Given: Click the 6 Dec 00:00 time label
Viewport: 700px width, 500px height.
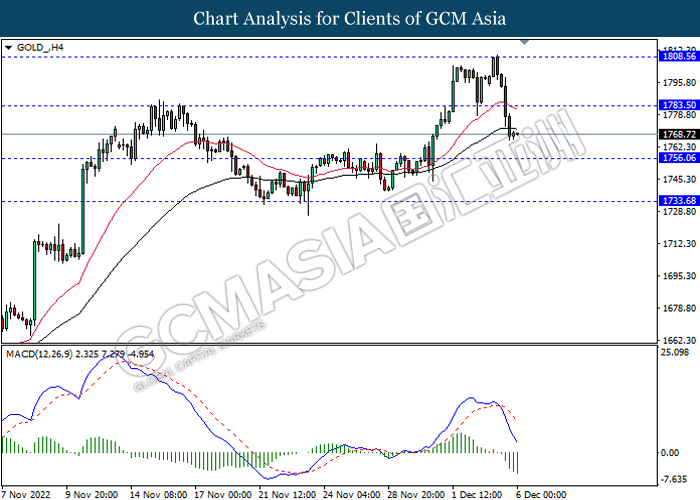Looking at the screenshot, I should click(x=542, y=495).
